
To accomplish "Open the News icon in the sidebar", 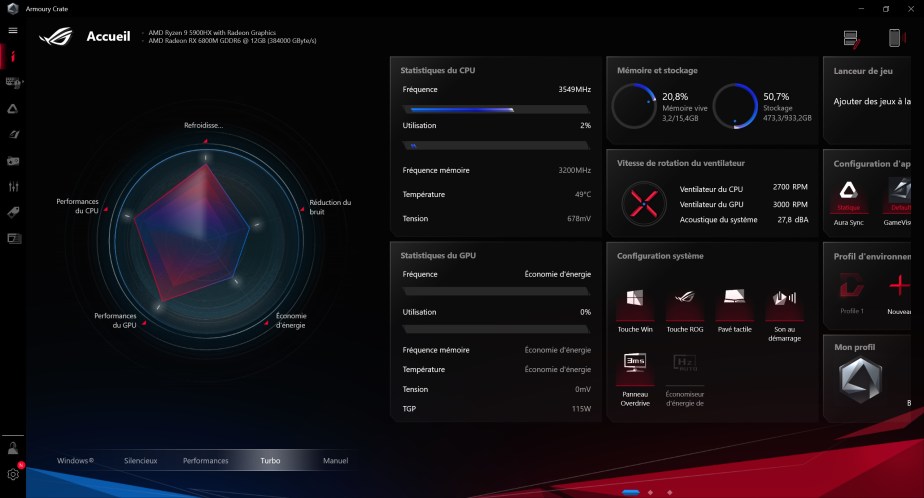I will [x=14, y=238].
